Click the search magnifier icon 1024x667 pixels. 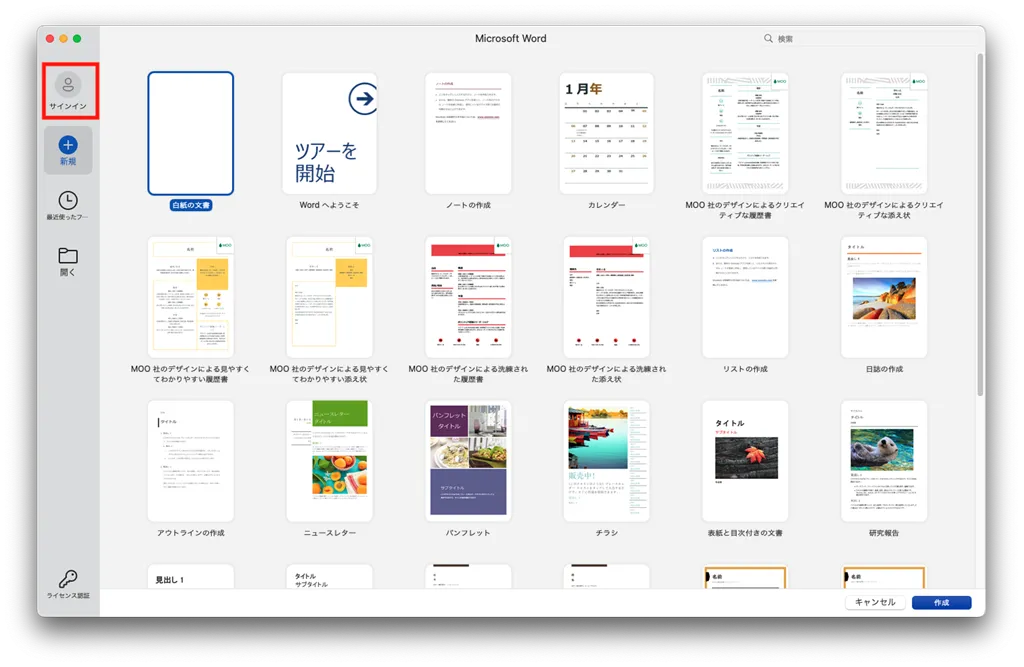pos(768,39)
